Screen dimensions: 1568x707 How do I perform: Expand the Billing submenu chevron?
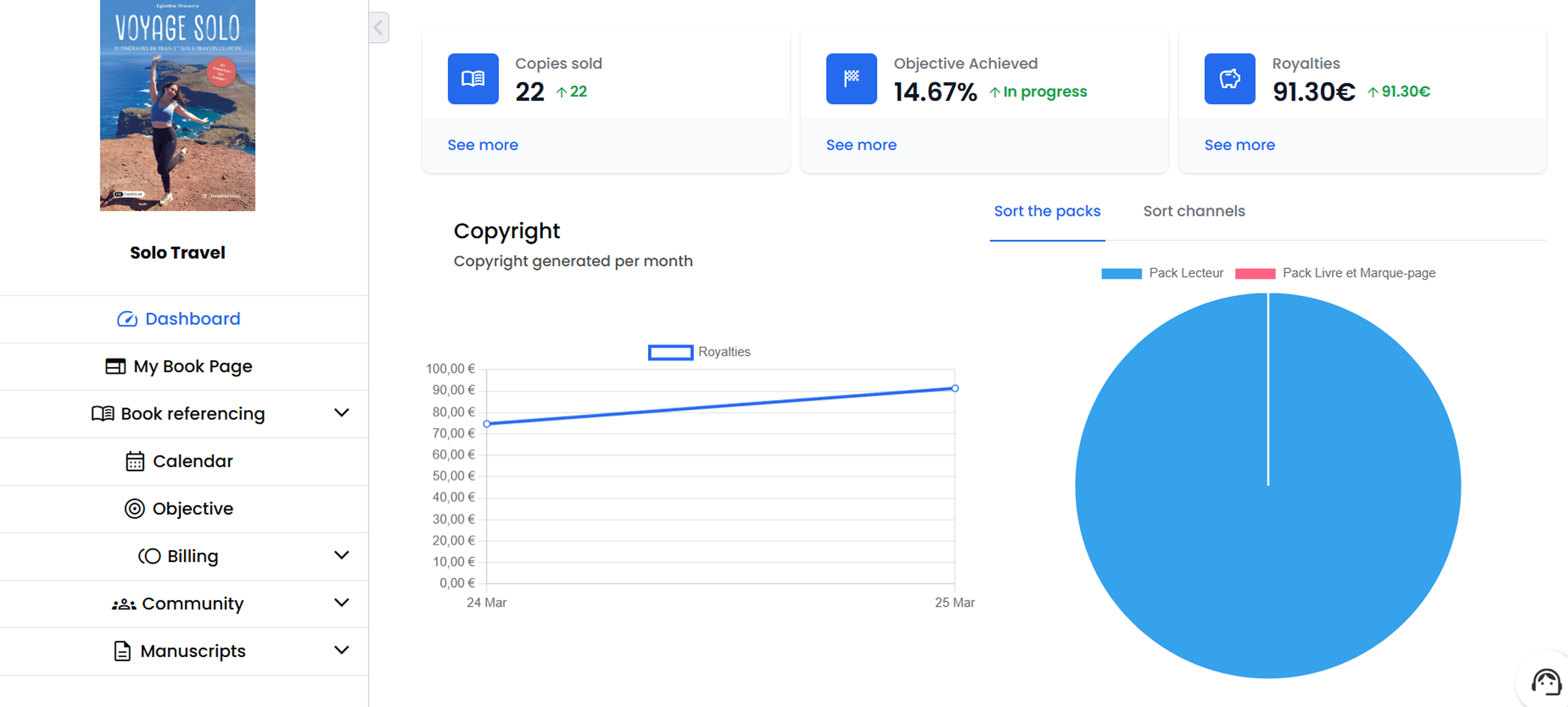(341, 556)
